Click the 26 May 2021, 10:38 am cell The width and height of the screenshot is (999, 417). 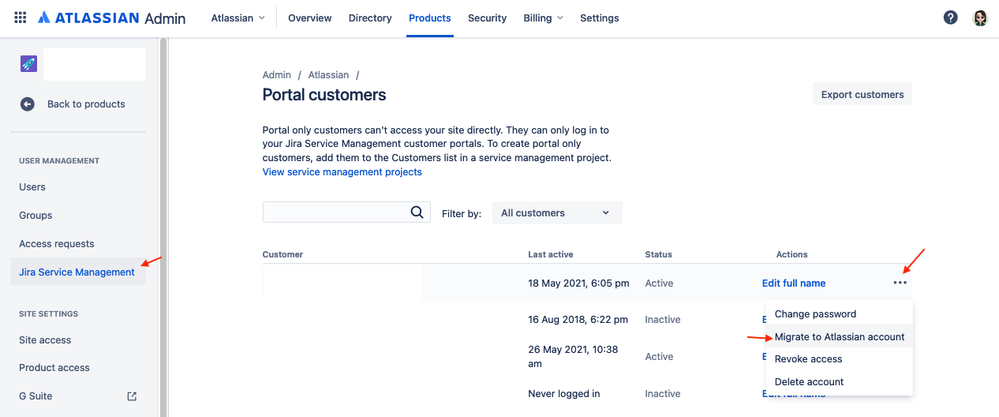coord(573,357)
